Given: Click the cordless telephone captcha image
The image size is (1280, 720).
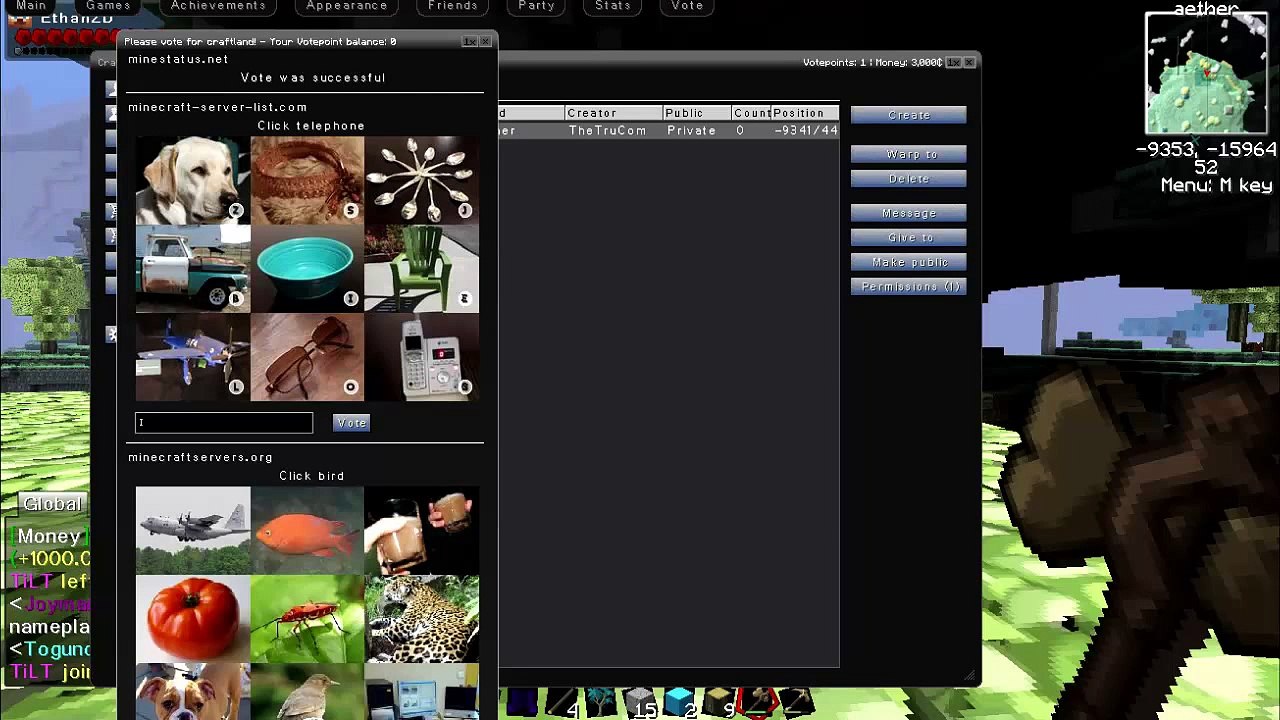Looking at the screenshot, I should click(421, 357).
